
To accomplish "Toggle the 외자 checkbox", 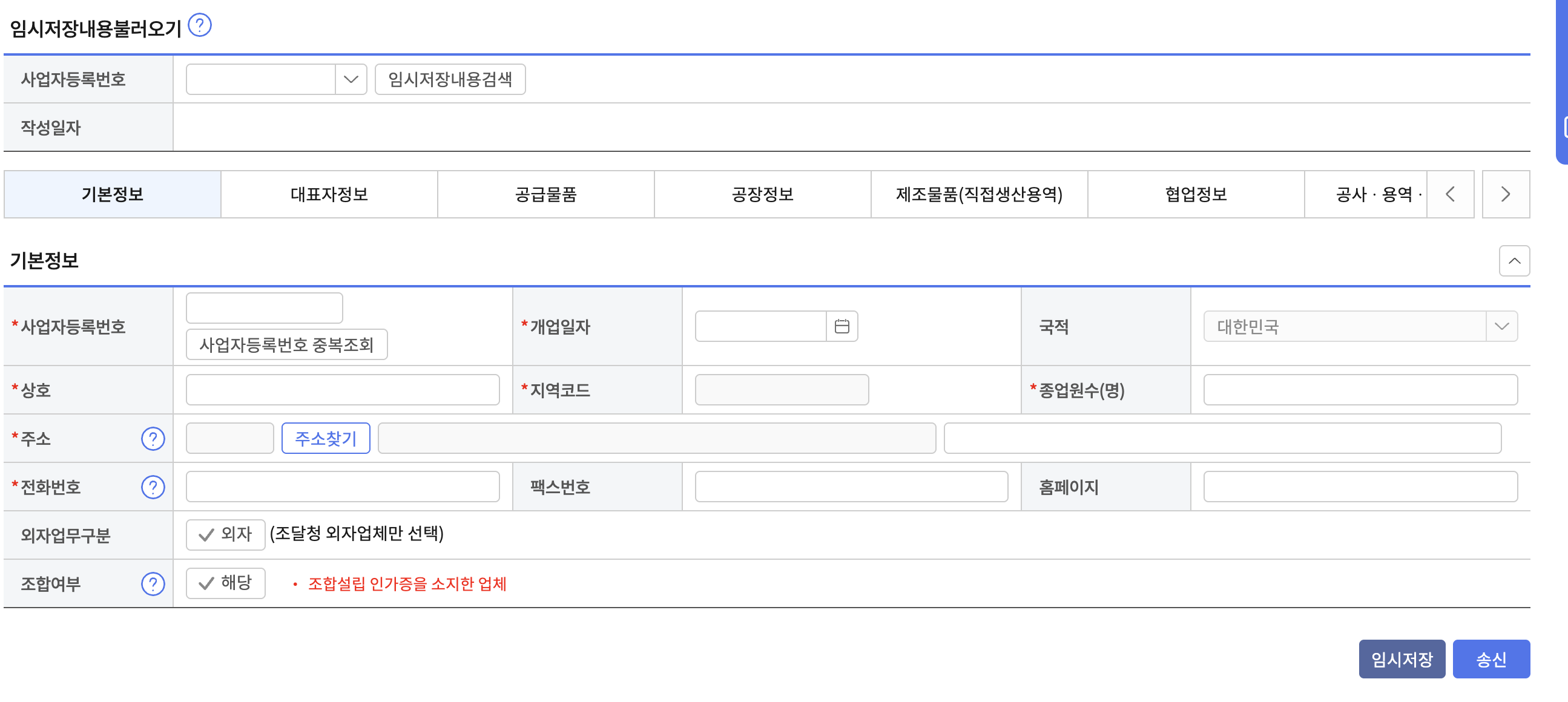I will pyautogui.click(x=225, y=534).
